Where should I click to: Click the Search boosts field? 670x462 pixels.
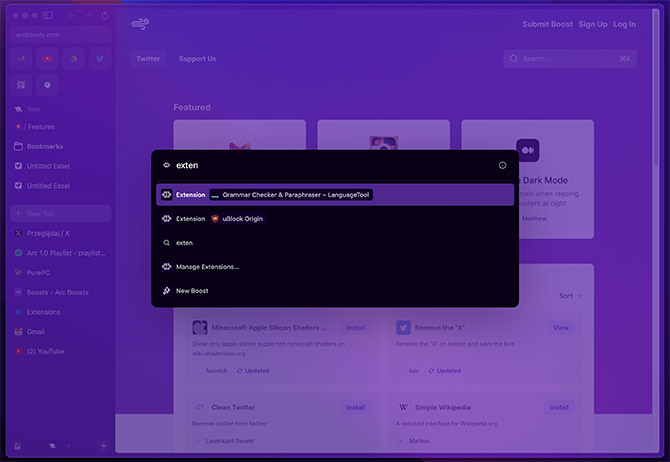tap(570, 59)
